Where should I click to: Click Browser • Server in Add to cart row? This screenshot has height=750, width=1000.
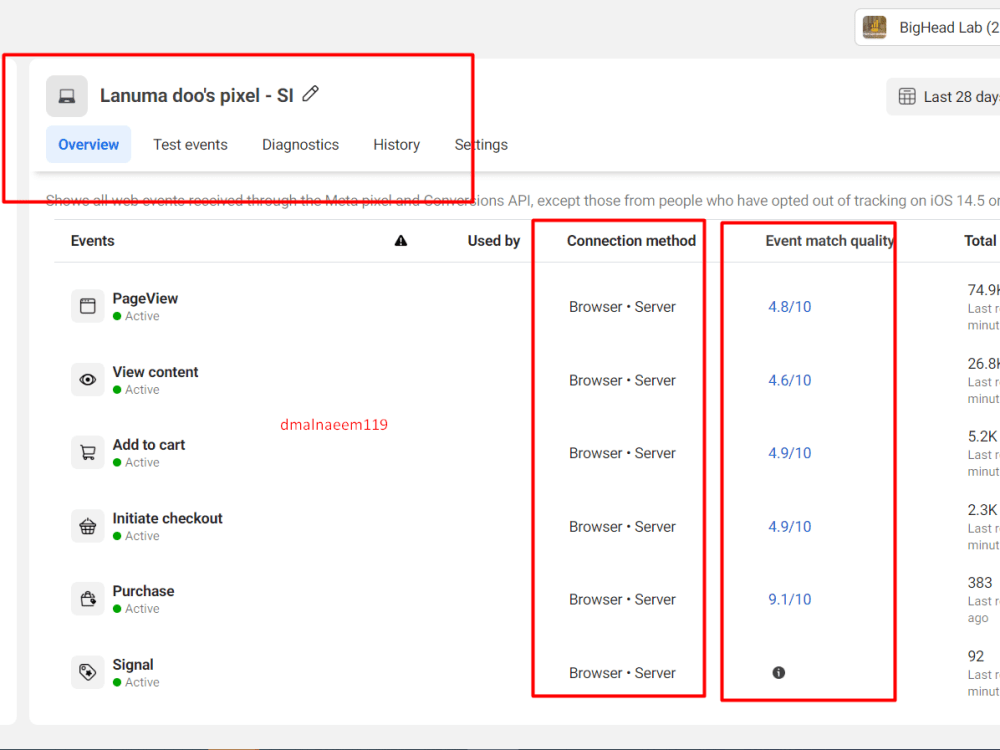pyautogui.click(x=622, y=453)
